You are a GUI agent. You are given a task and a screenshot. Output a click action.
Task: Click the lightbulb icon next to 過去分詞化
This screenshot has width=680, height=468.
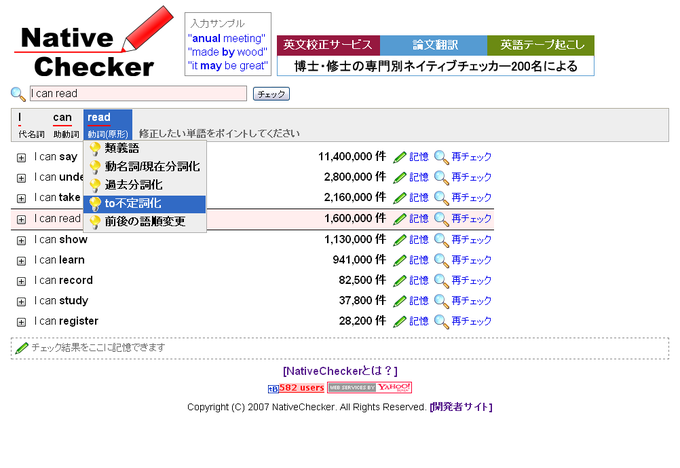pyautogui.click(x=95, y=185)
